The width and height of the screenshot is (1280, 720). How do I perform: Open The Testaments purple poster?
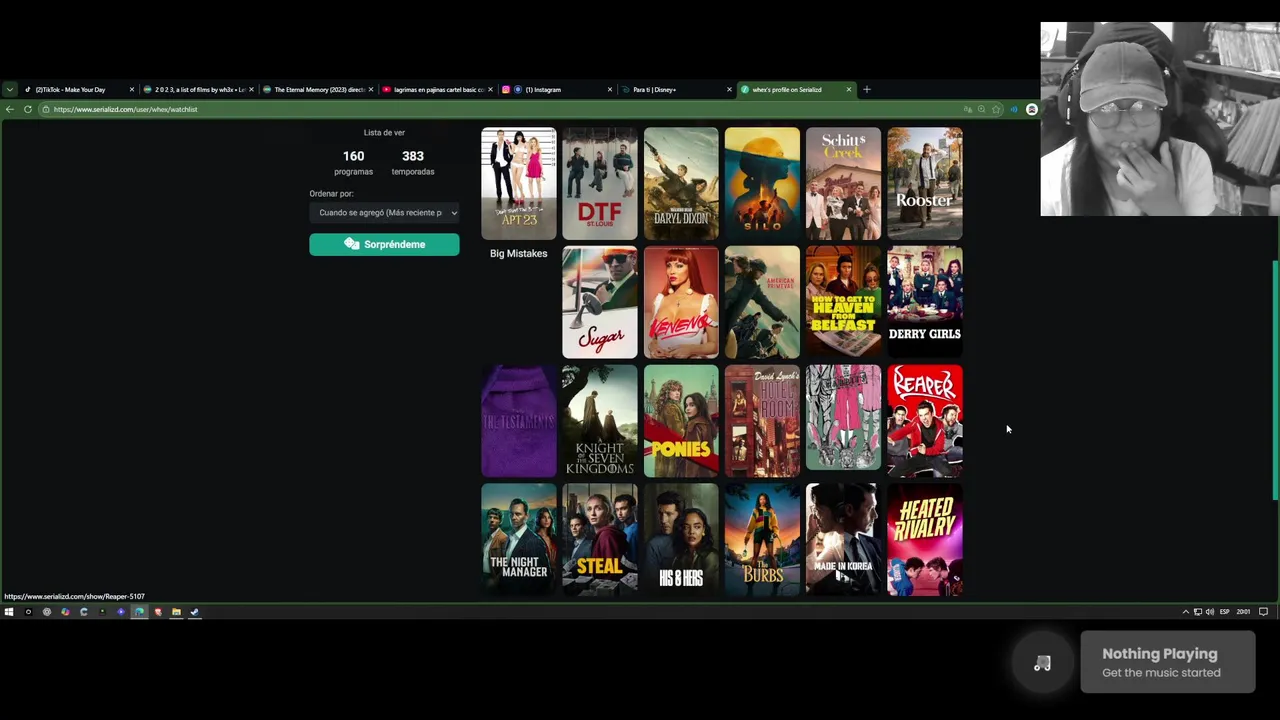tap(518, 421)
